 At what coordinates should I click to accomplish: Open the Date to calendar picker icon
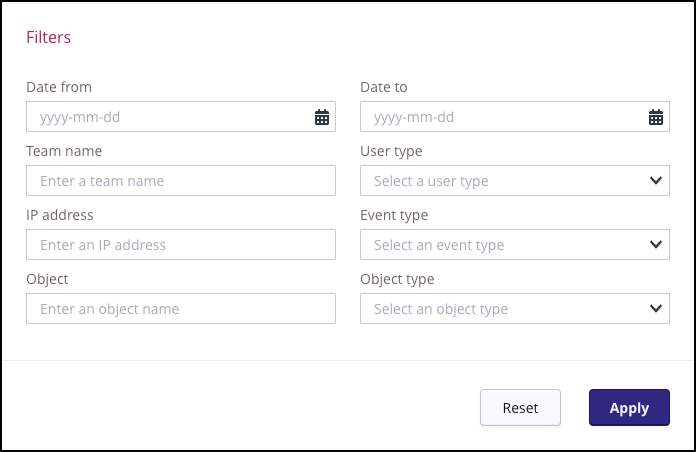click(656, 117)
